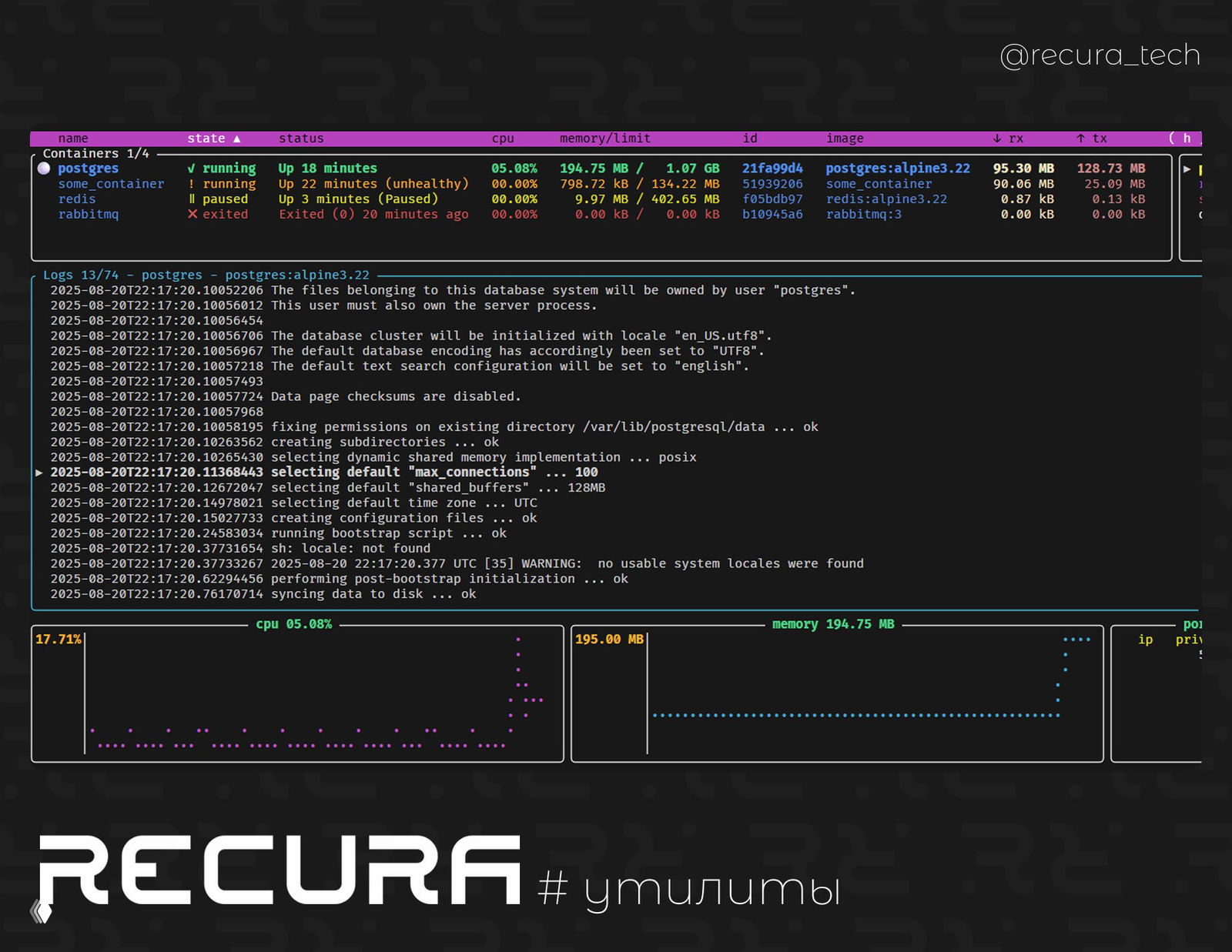This screenshot has width=1232, height=952.
Task: Open the @recura_tech handle
Action: point(1100,55)
